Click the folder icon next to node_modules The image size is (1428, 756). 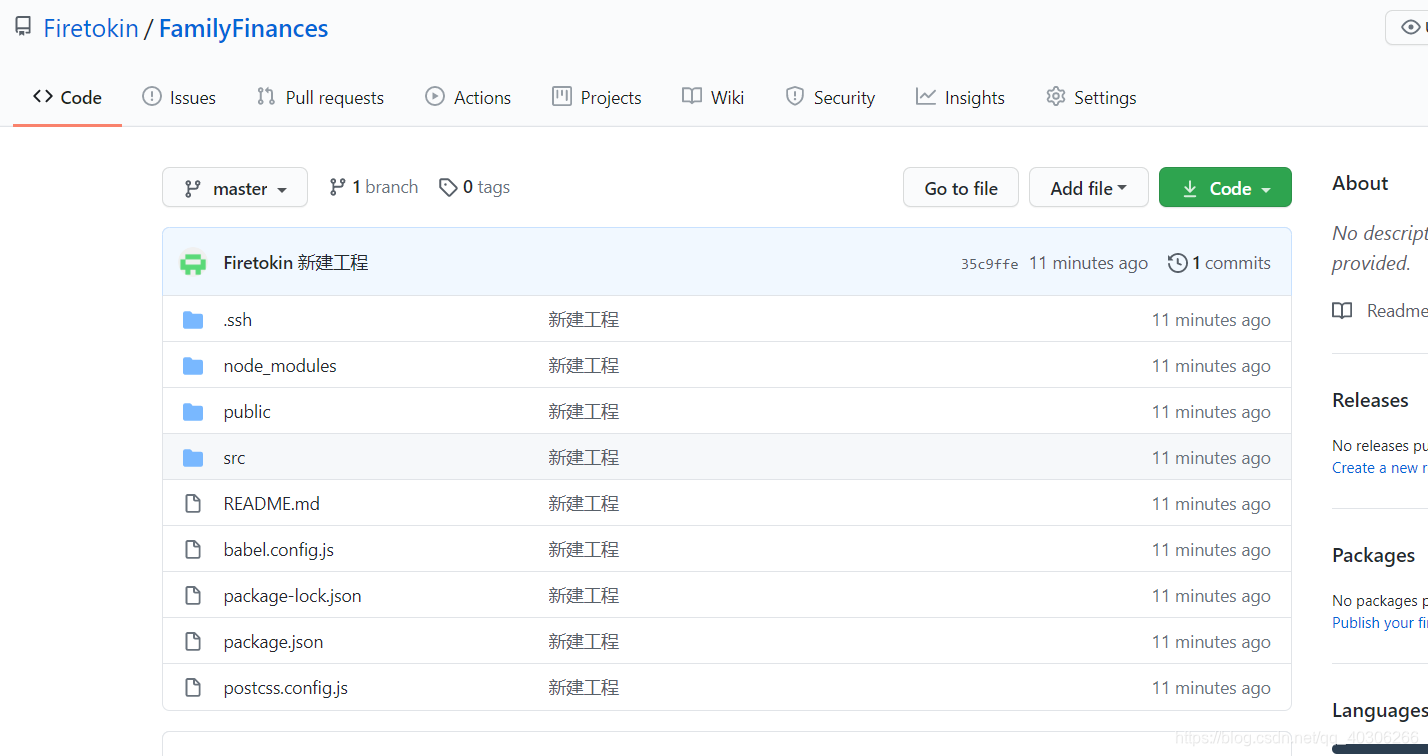193,366
